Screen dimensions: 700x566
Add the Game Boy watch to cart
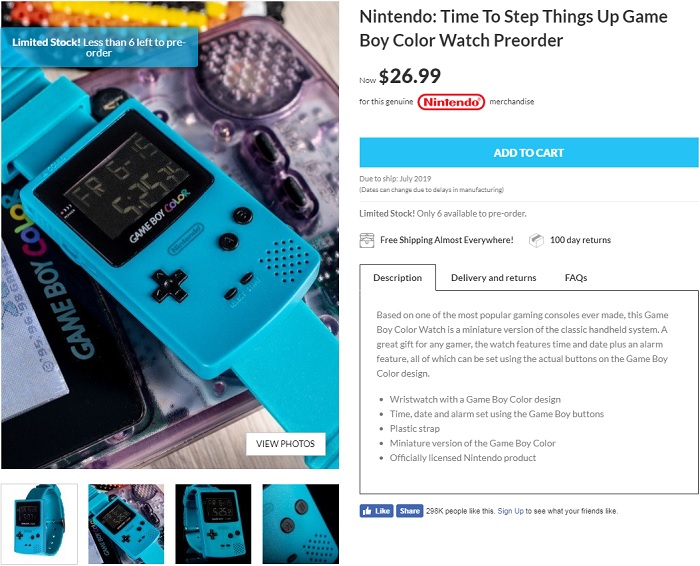pos(529,153)
